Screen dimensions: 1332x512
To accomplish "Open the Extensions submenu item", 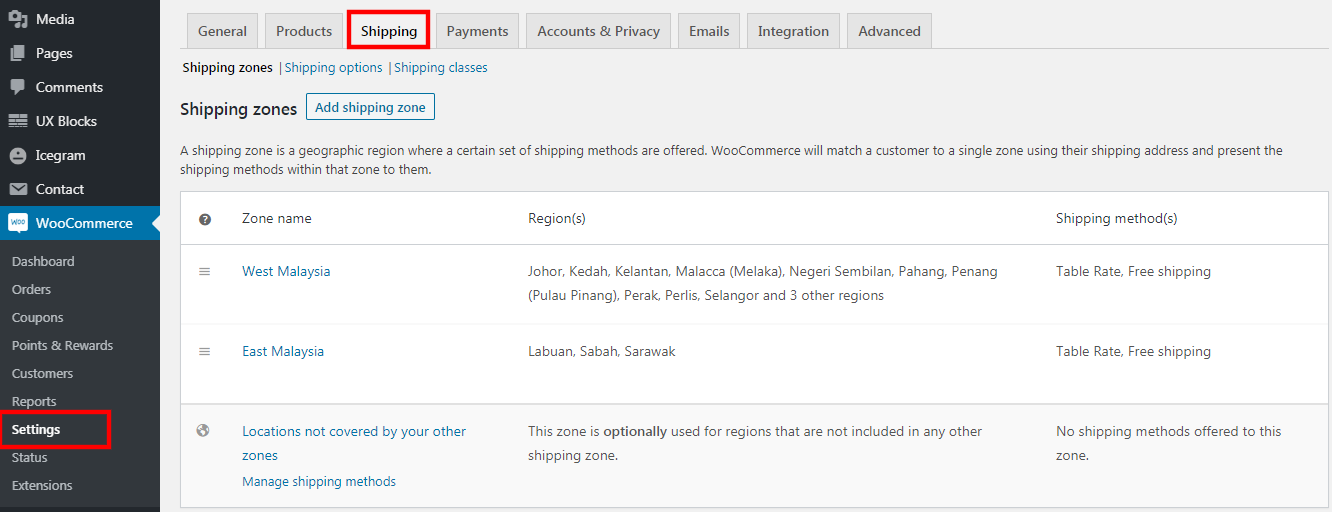I will (42, 485).
